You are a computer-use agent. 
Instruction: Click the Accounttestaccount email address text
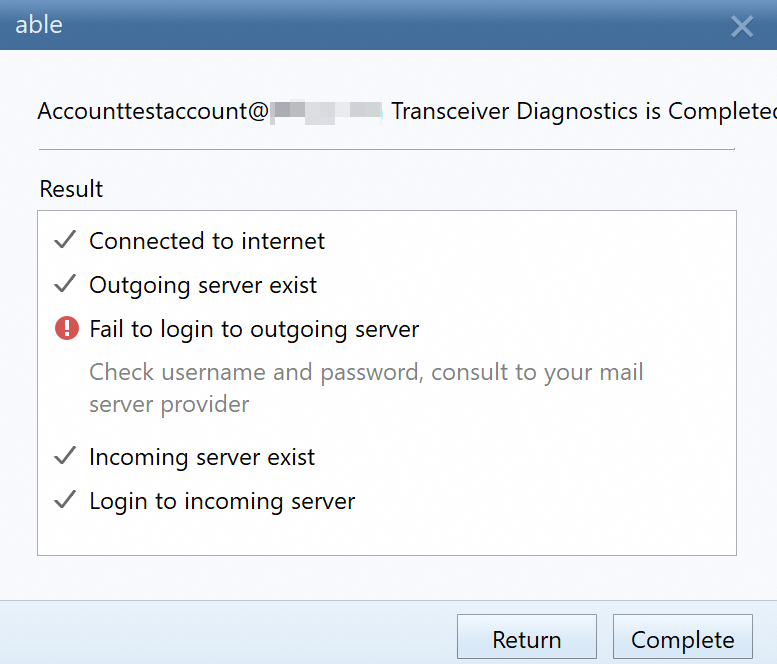pos(153,111)
